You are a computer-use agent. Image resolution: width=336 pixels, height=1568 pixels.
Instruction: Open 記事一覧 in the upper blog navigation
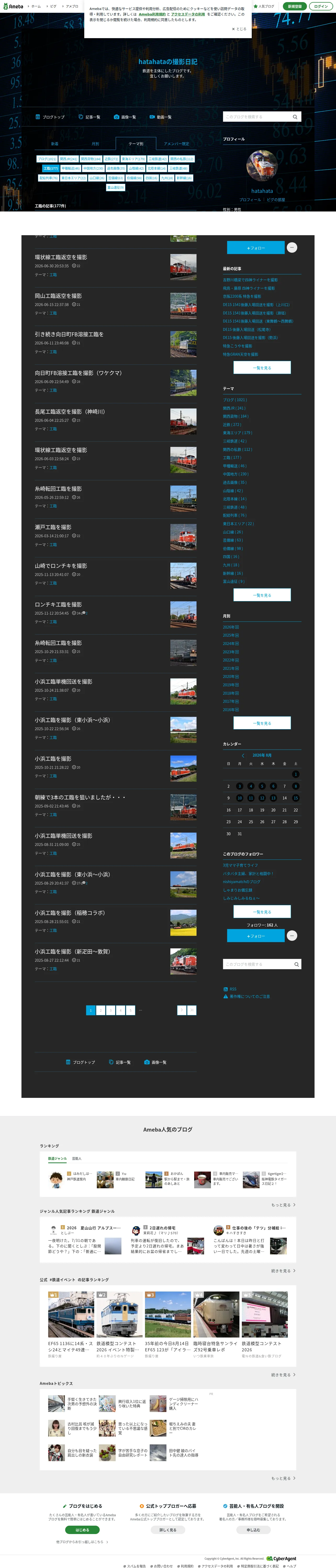[x=90, y=117]
